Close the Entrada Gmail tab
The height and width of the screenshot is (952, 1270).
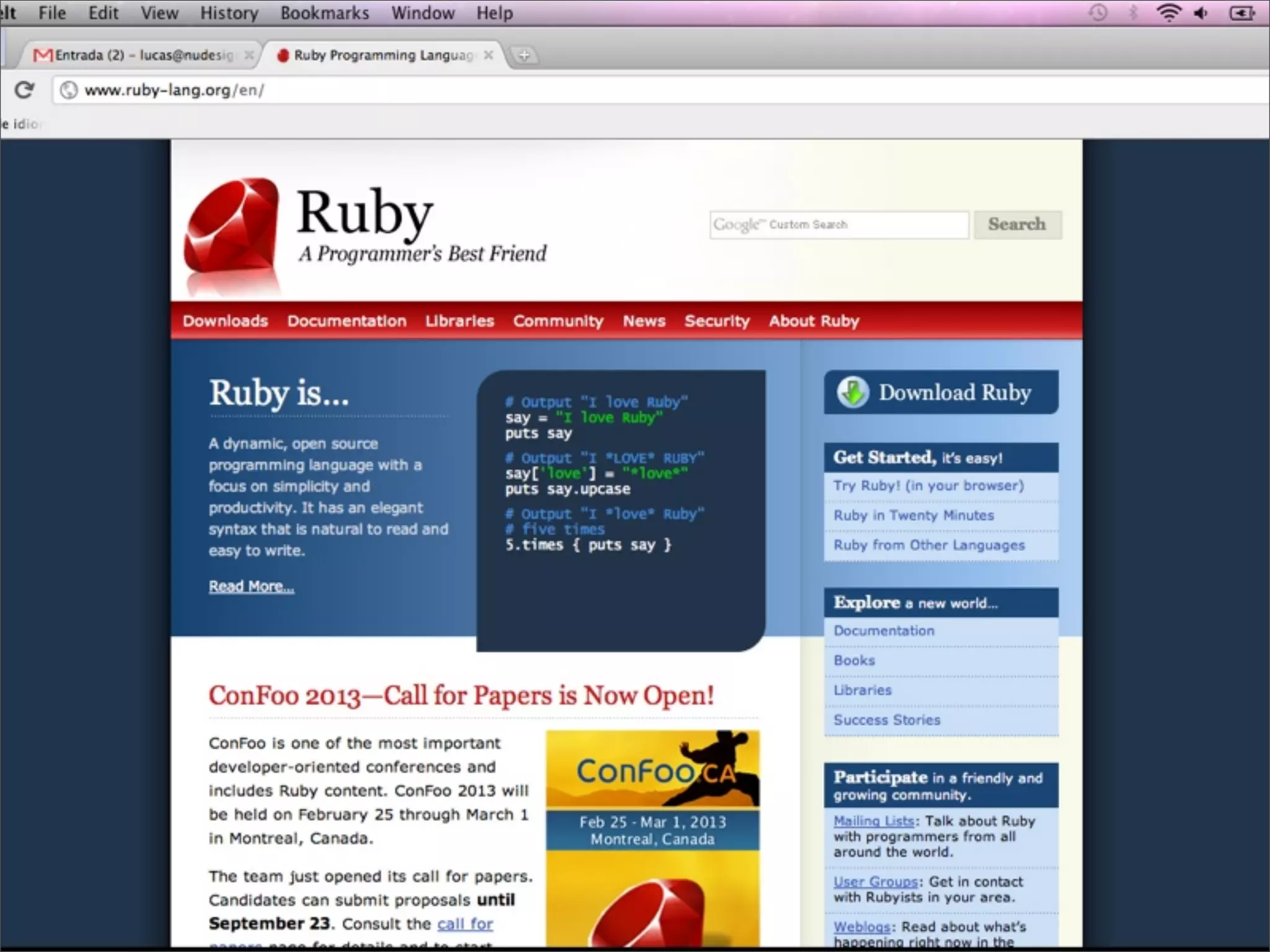coord(249,55)
